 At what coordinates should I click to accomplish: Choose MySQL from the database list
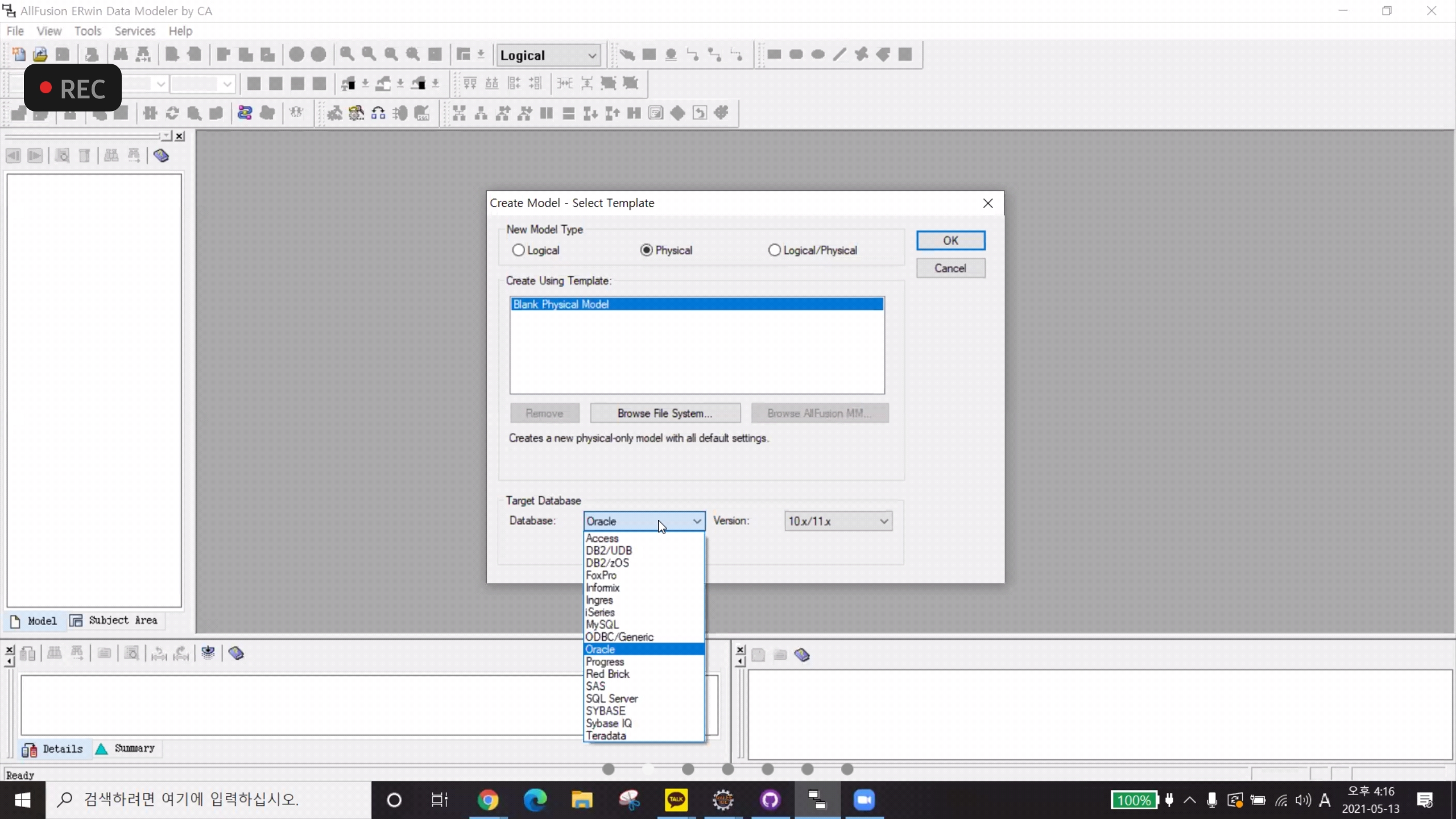coord(644,624)
